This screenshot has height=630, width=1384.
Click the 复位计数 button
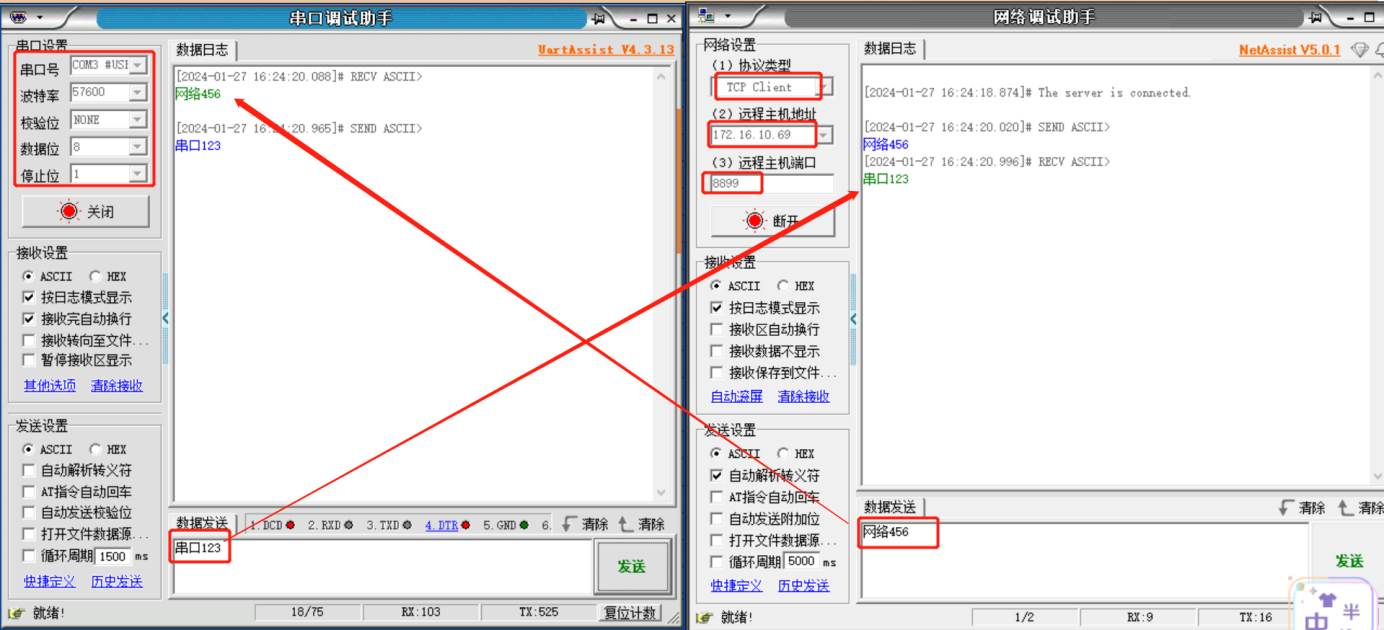(x=630, y=613)
